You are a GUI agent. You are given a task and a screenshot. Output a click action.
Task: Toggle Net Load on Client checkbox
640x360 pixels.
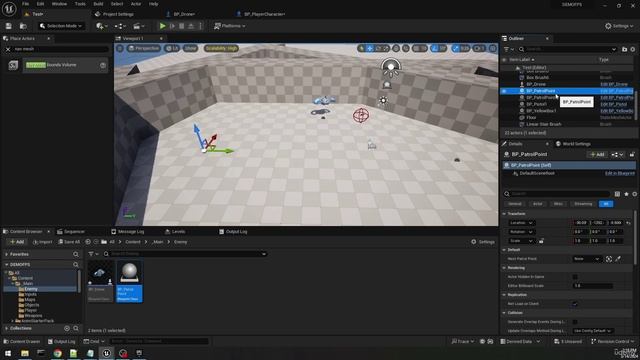(x=575, y=304)
